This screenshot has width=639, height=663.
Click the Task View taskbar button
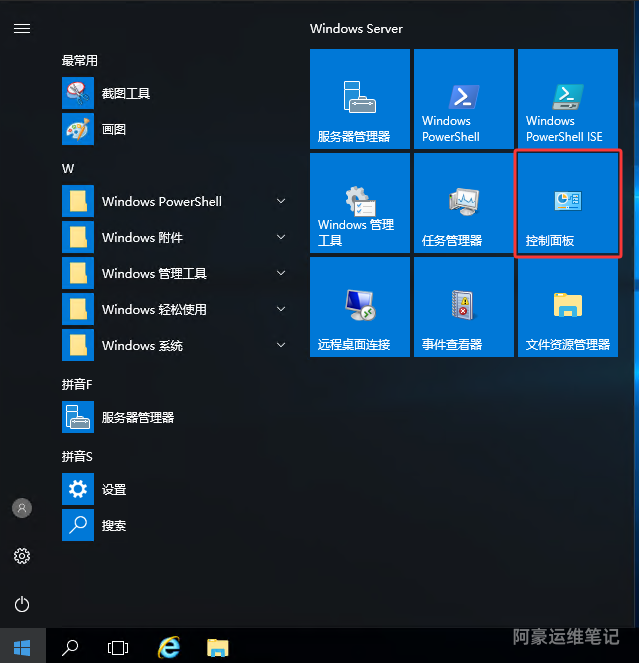click(x=118, y=647)
